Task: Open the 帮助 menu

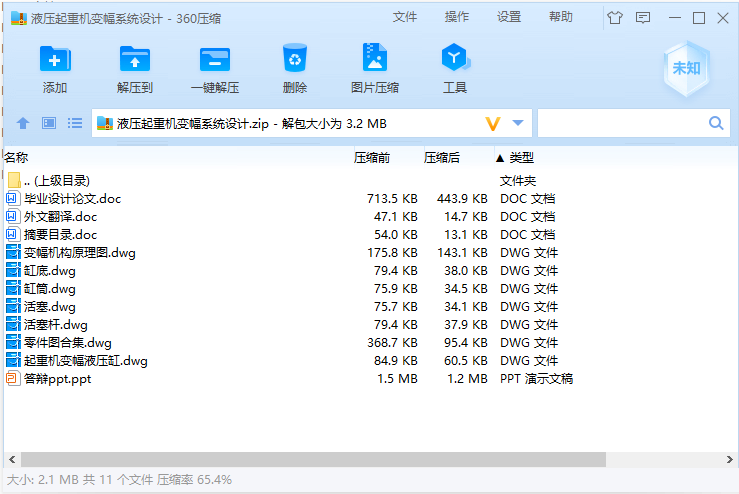Action: pyautogui.click(x=561, y=17)
